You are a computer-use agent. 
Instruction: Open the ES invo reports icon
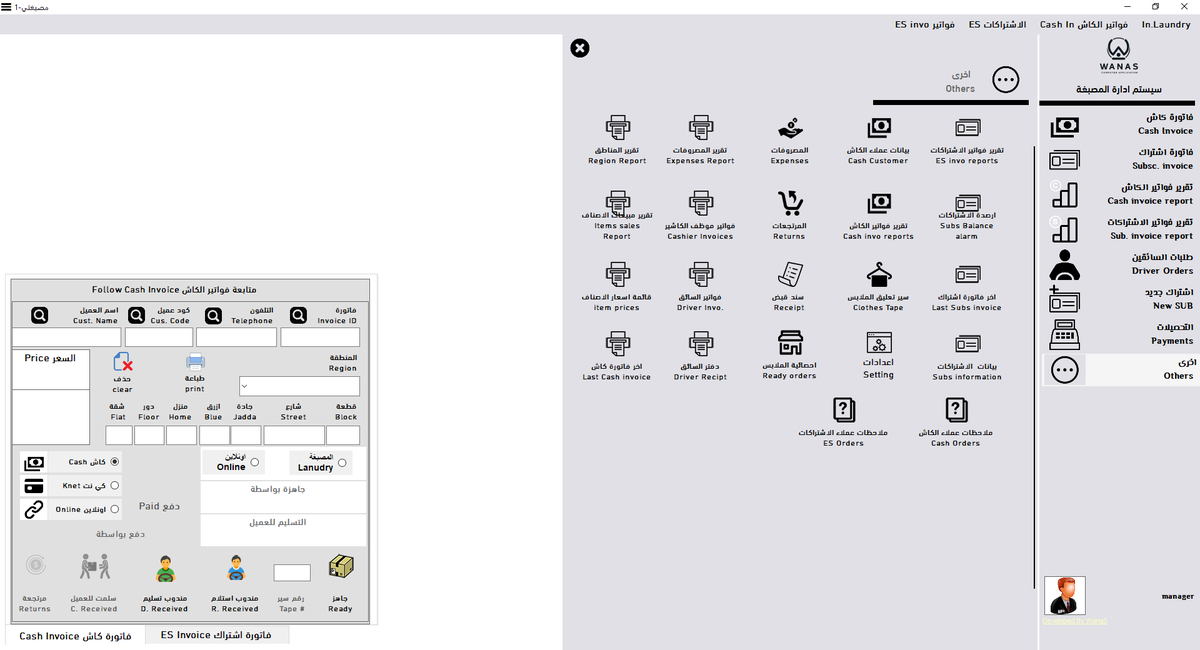(x=967, y=128)
